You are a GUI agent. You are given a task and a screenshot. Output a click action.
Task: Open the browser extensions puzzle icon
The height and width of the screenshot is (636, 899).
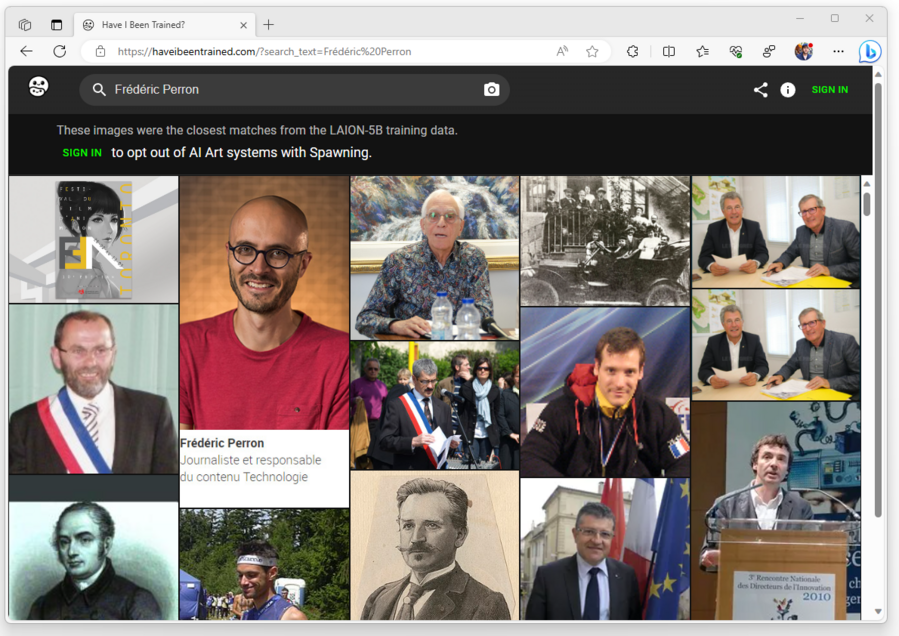pos(633,52)
